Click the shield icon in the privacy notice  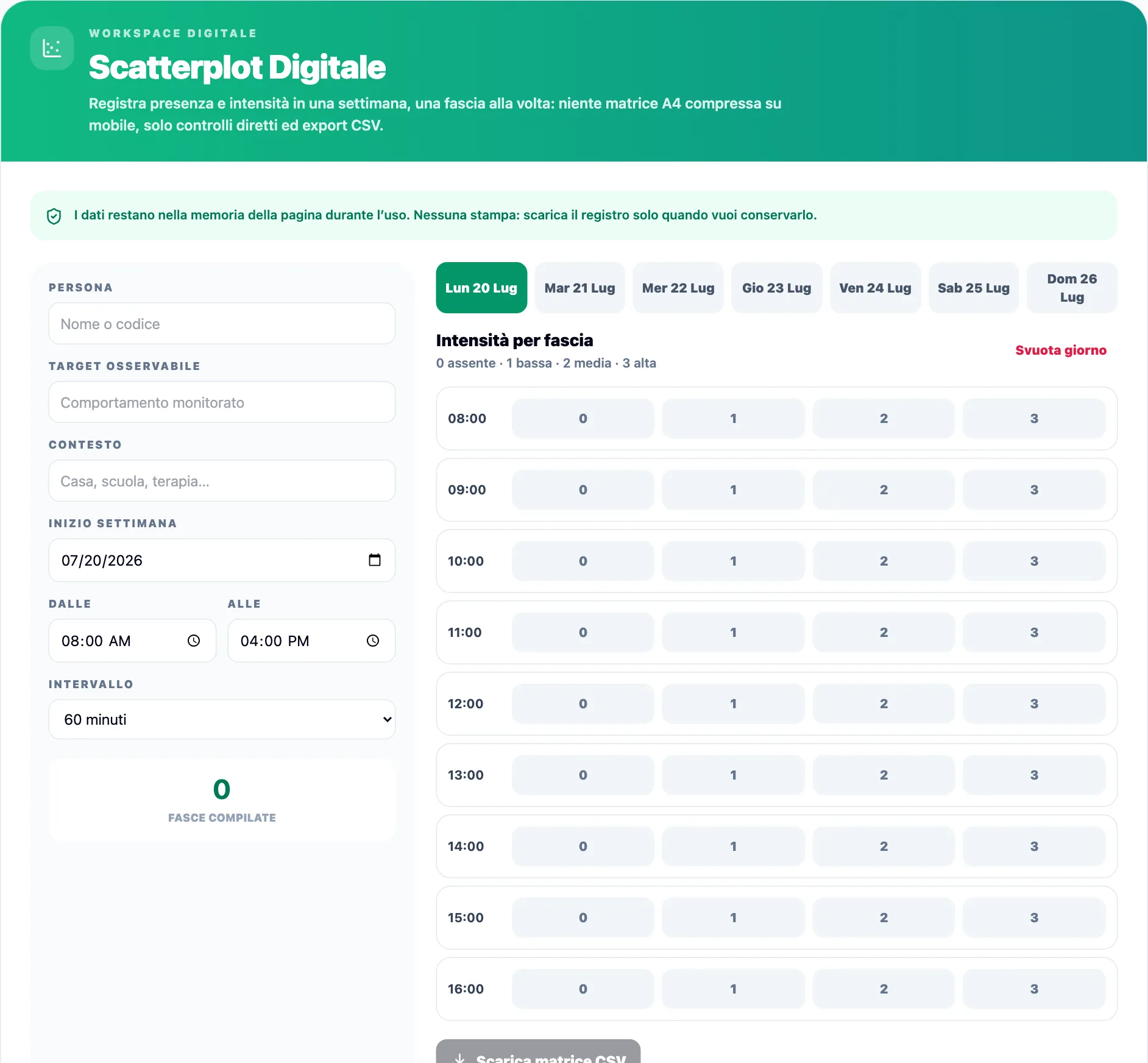pos(54,216)
